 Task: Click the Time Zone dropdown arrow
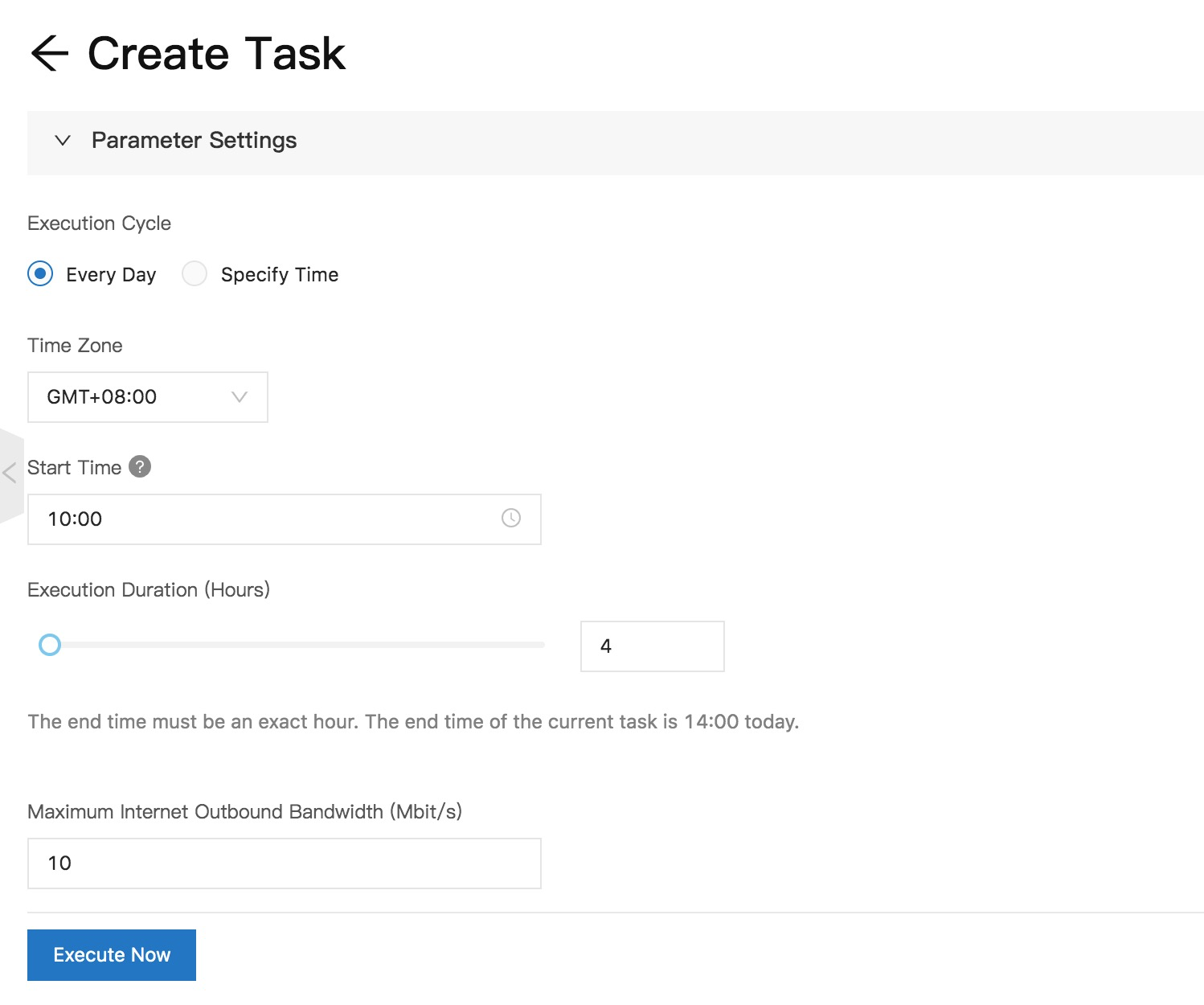tap(239, 397)
